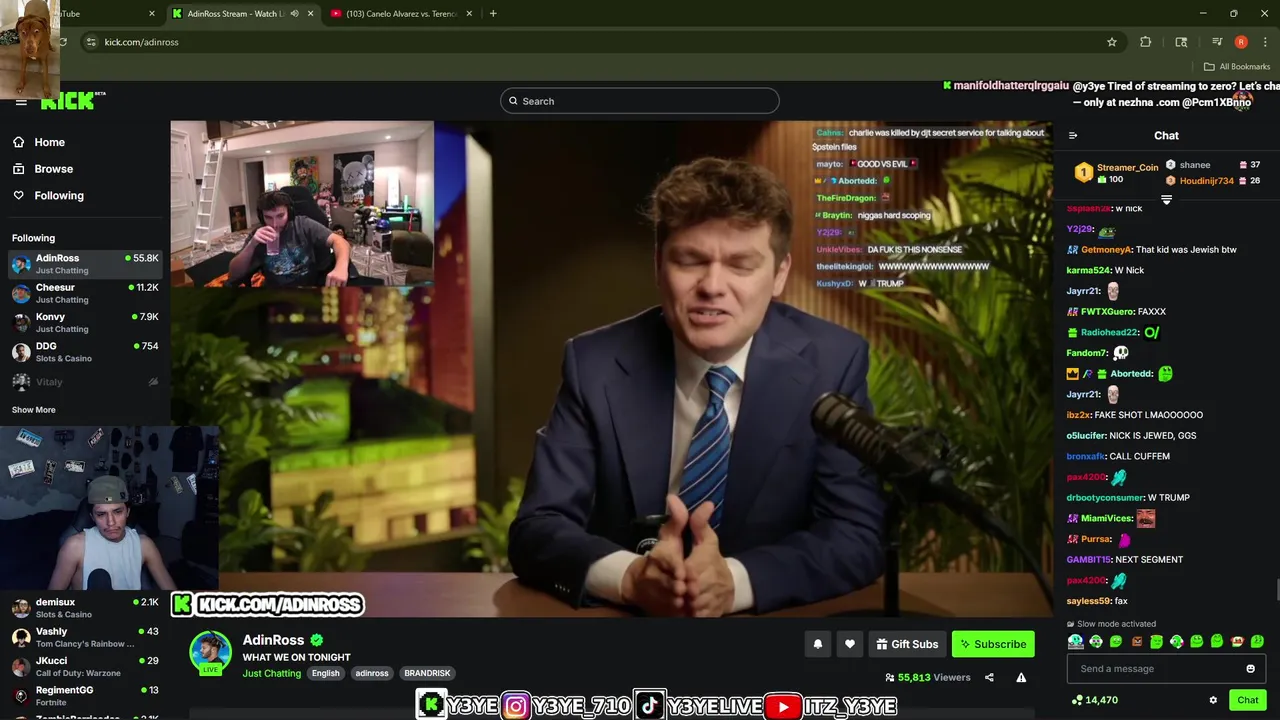
Task: Select the Konvy channel in sidebar
Action: pyautogui.click(x=85, y=322)
